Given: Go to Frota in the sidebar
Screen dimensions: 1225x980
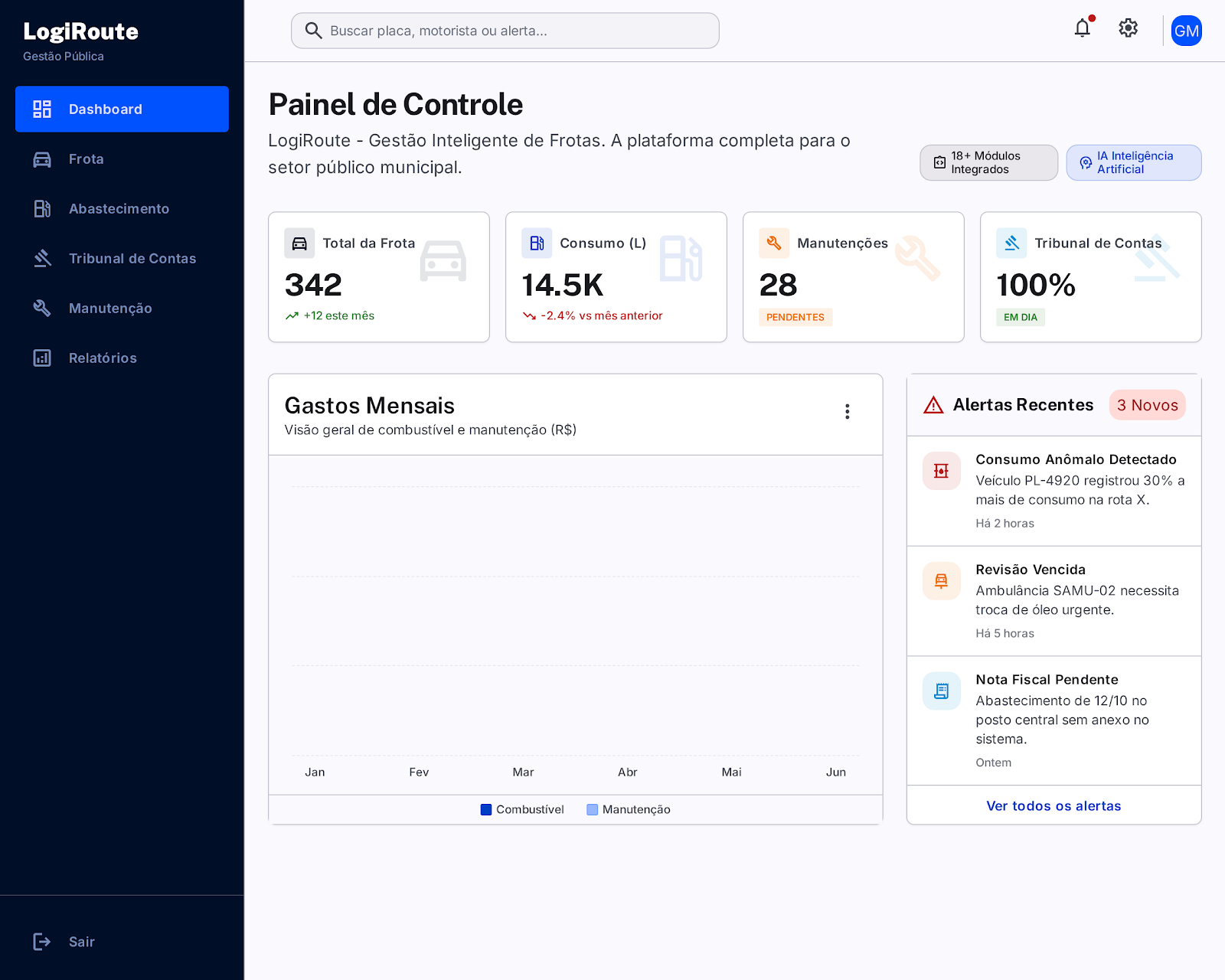Looking at the screenshot, I should click(x=122, y=159).
